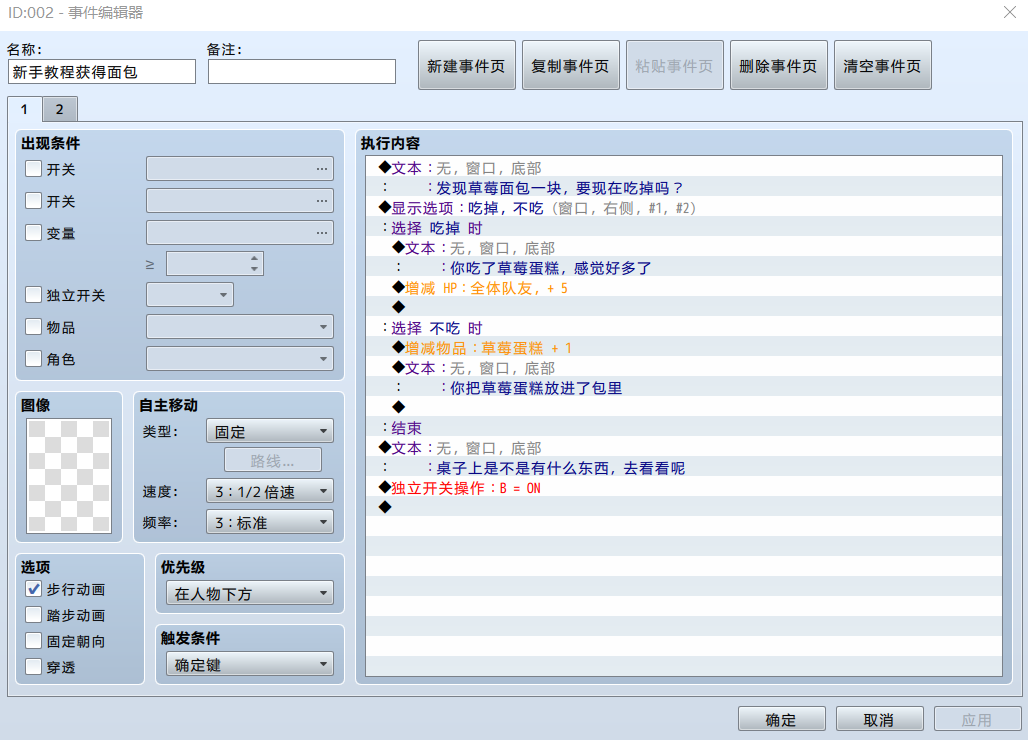The image size is (1028, 740).
Task: Open the 触发条件 trigger dropdown
Action: [250, 664]
